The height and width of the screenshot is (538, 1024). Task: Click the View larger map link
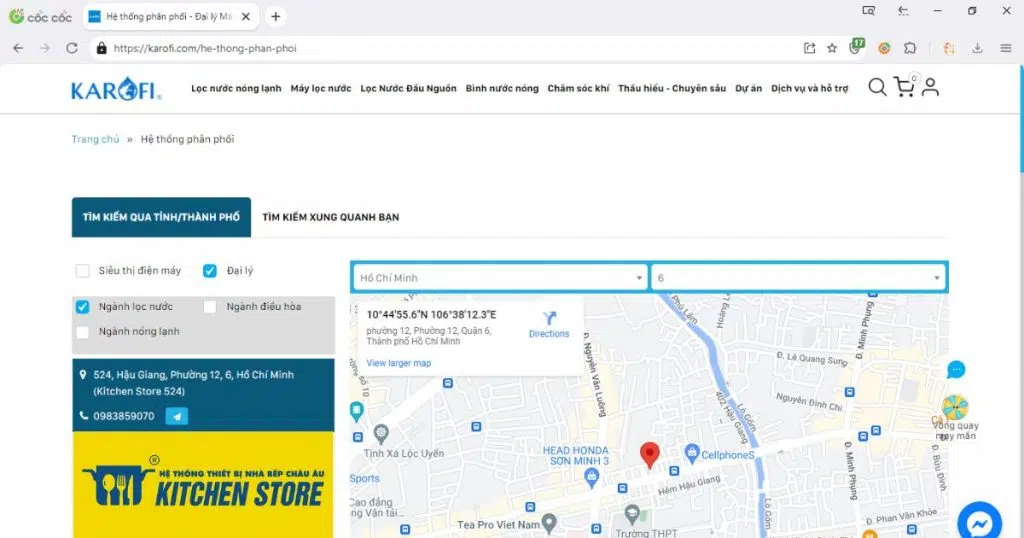click(x=399, y=363)
